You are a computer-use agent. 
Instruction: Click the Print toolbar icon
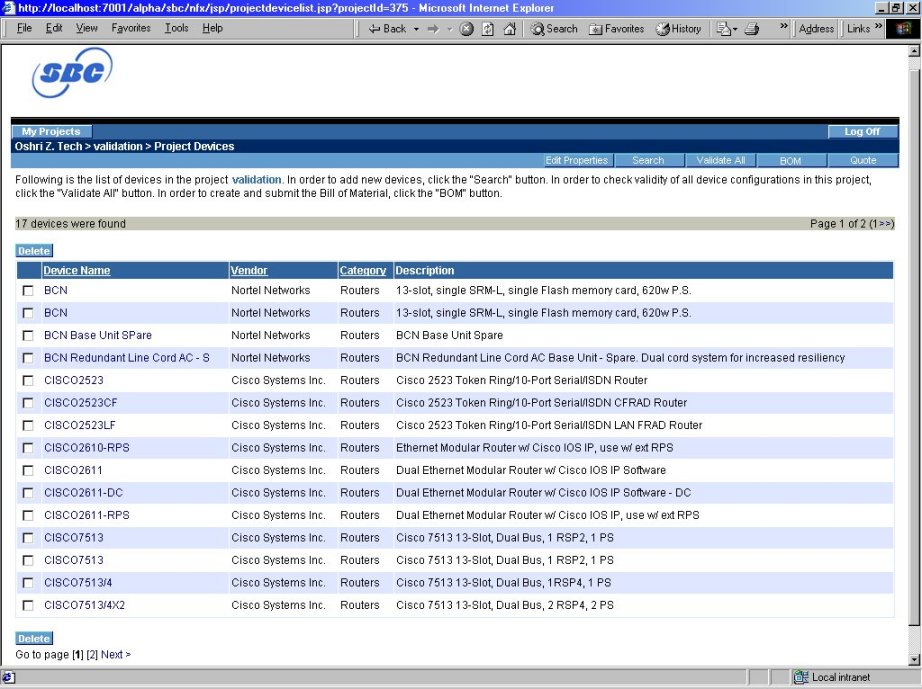click(x=752, y=29)
